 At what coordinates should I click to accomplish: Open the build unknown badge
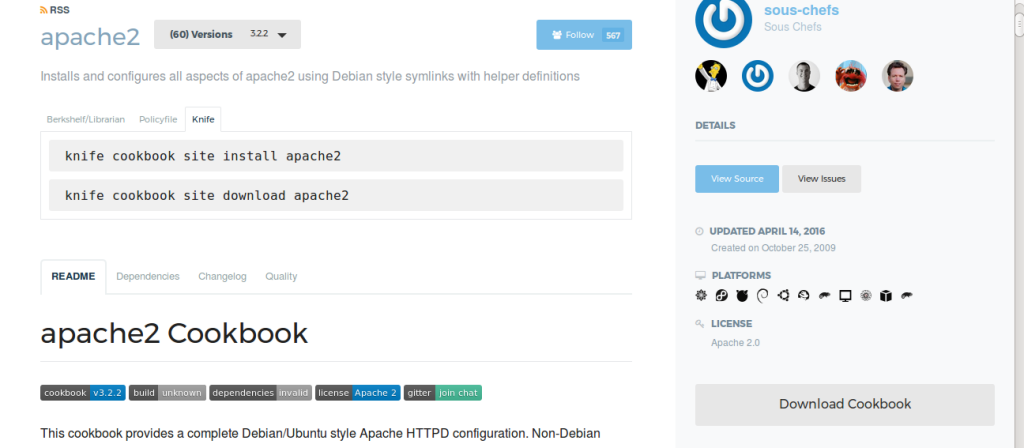point(167,392)
